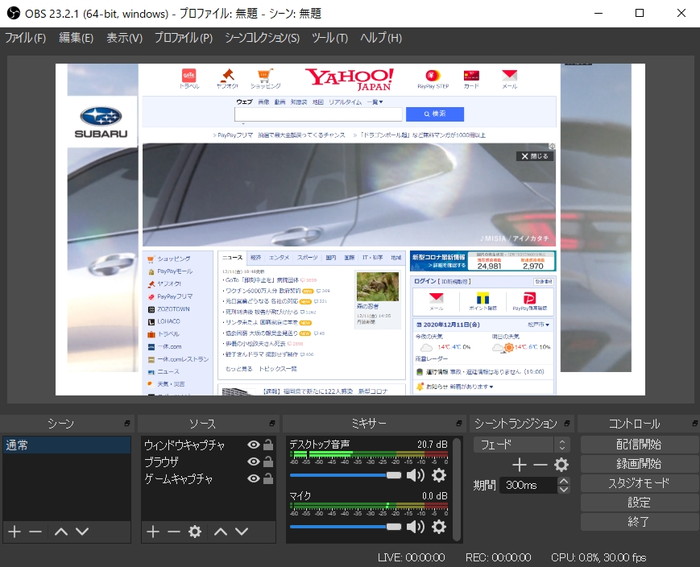Open the フェード transition dropdown

click(522, 445)
